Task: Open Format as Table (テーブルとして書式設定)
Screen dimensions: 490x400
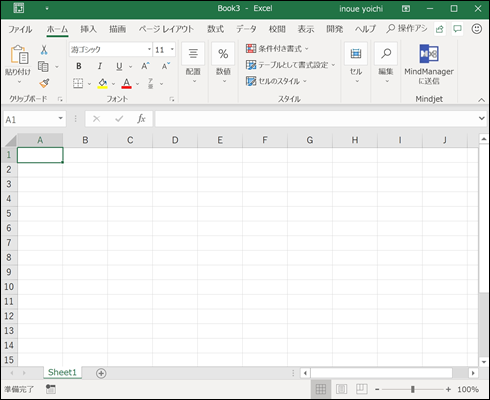Action: (x=290, y=65)
